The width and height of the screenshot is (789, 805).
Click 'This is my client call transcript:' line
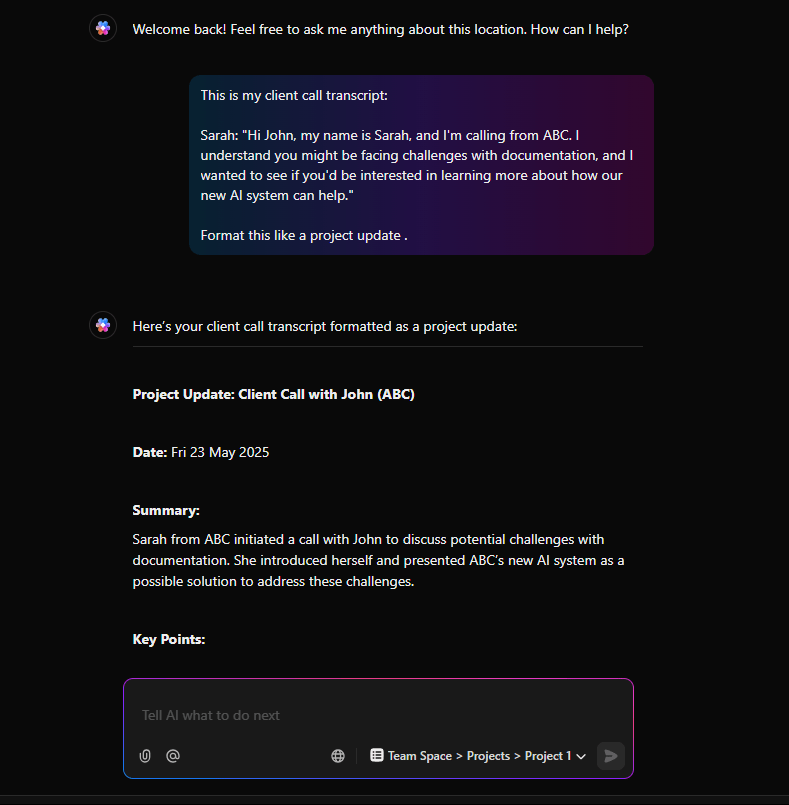click(x=294, y=95)
